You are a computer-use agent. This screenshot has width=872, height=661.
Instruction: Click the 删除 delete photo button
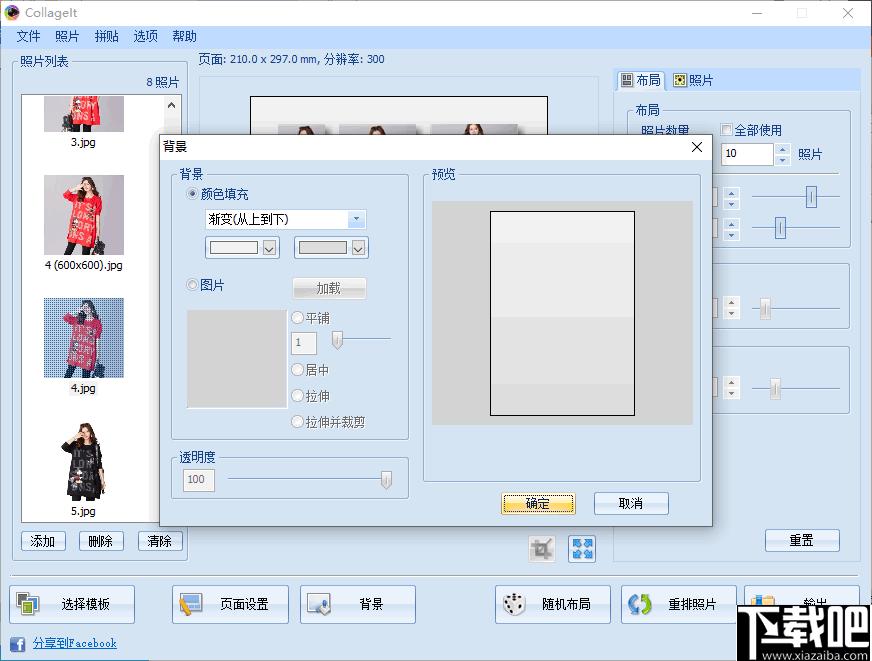click(x=101, y=541)
